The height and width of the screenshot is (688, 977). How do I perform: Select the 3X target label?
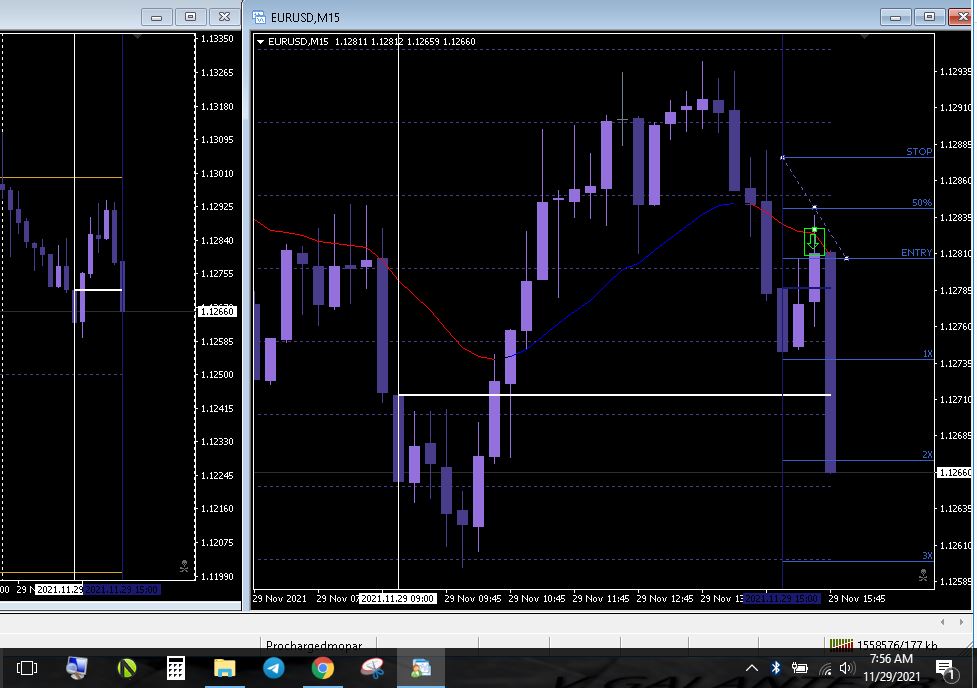coord(927,555)
